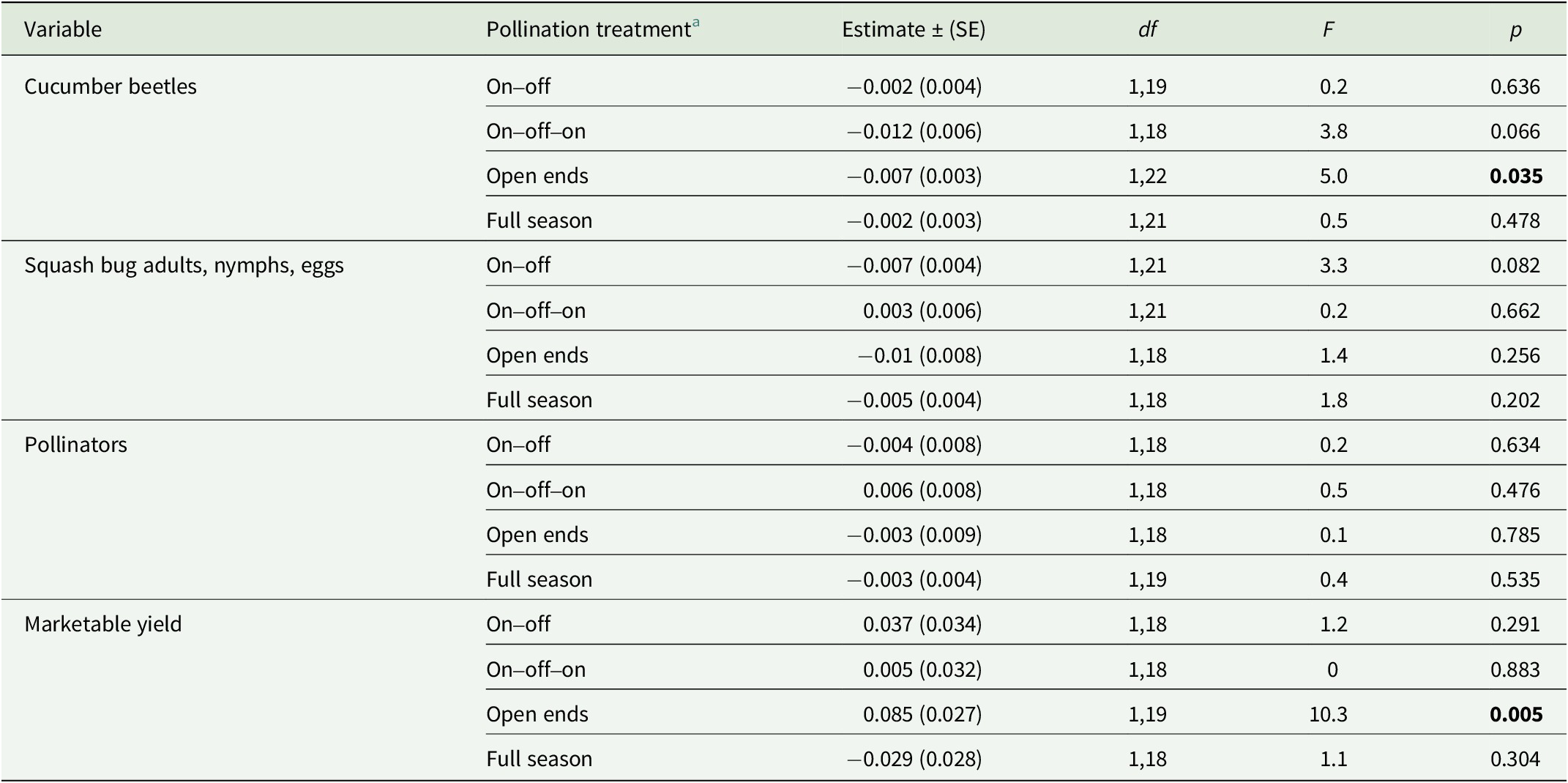Click the estimate 0.085 (0.027)
Screen dimensions: 1568x783
coord(922,714)
